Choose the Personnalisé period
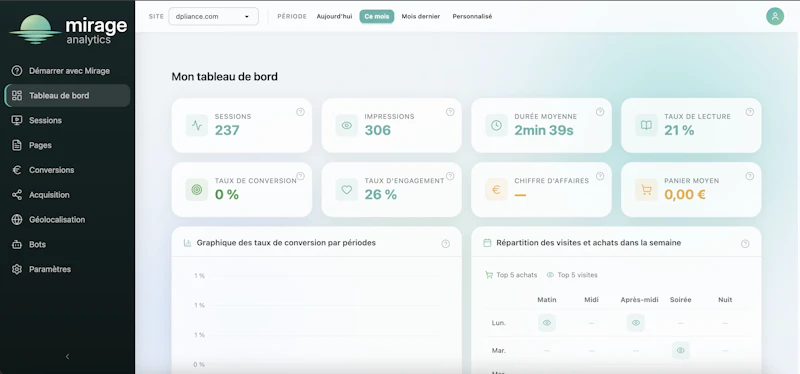 click(472, 16)
